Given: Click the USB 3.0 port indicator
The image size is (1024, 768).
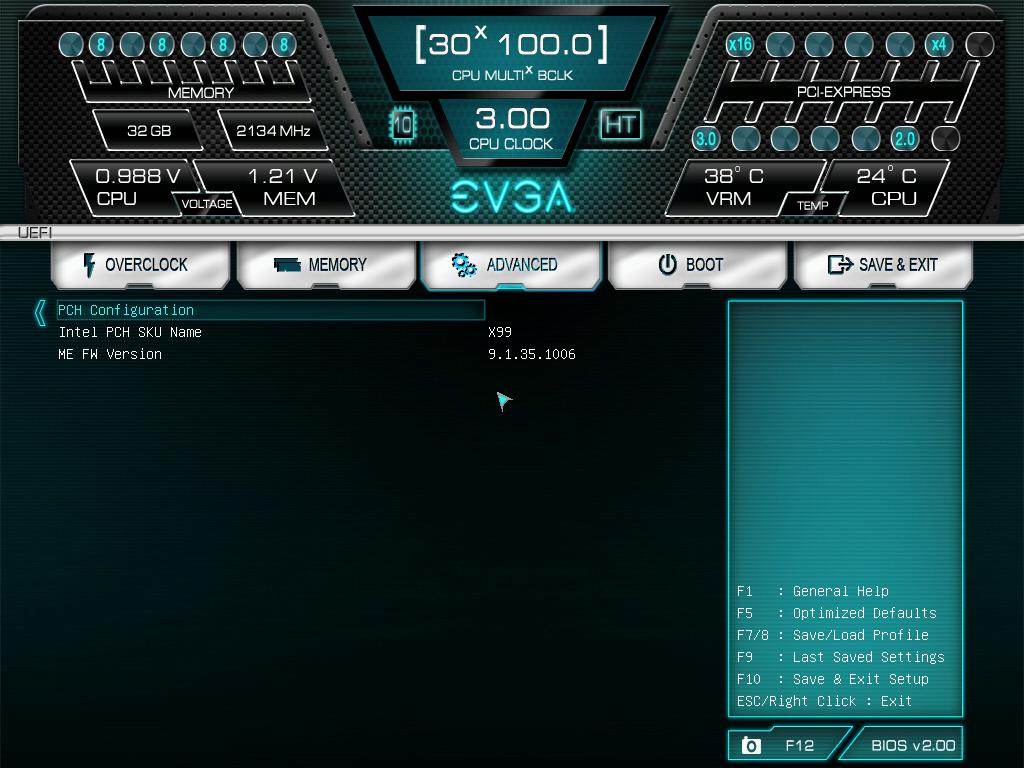Looking at the screenshot, I should [706, 139].
